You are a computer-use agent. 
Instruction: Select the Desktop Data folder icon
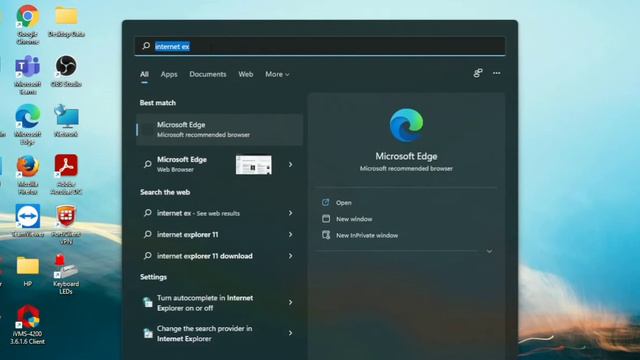pos(66,16)
